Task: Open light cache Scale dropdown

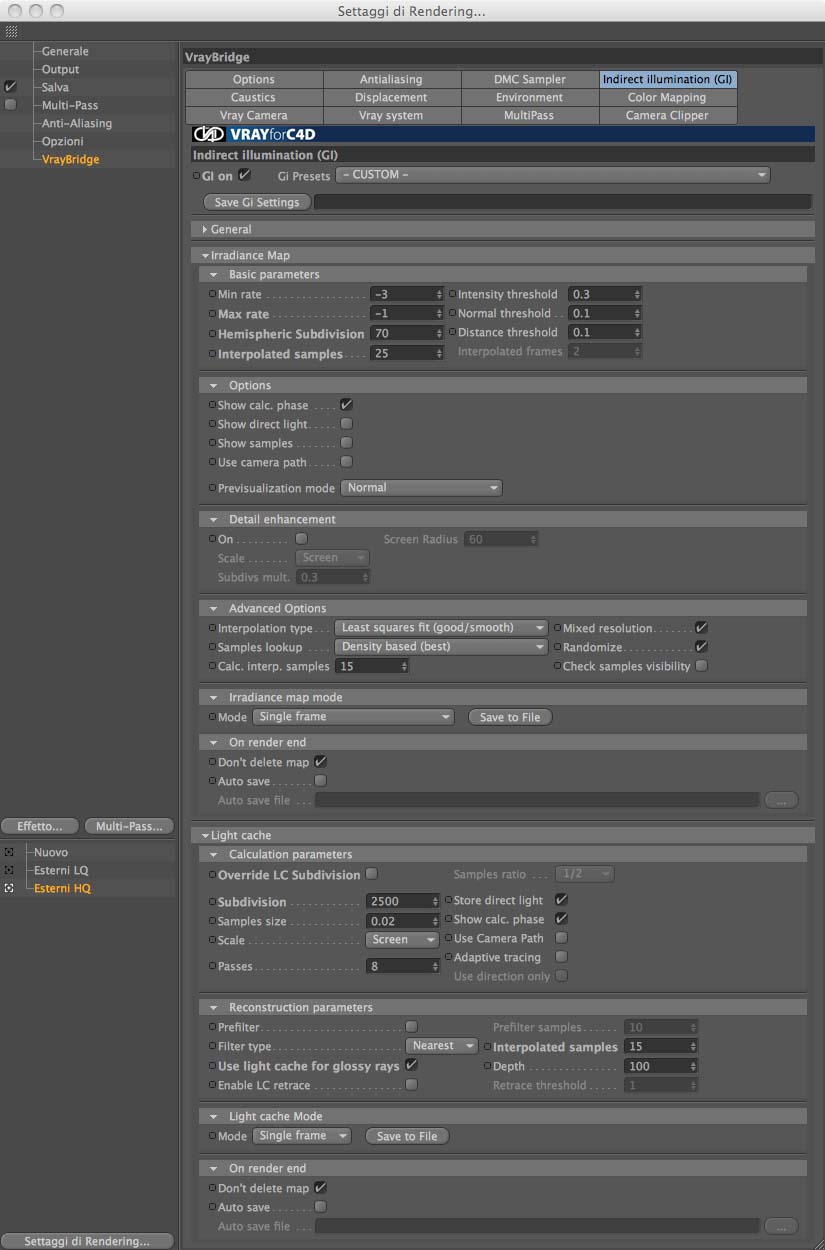Action: point(402,940)
